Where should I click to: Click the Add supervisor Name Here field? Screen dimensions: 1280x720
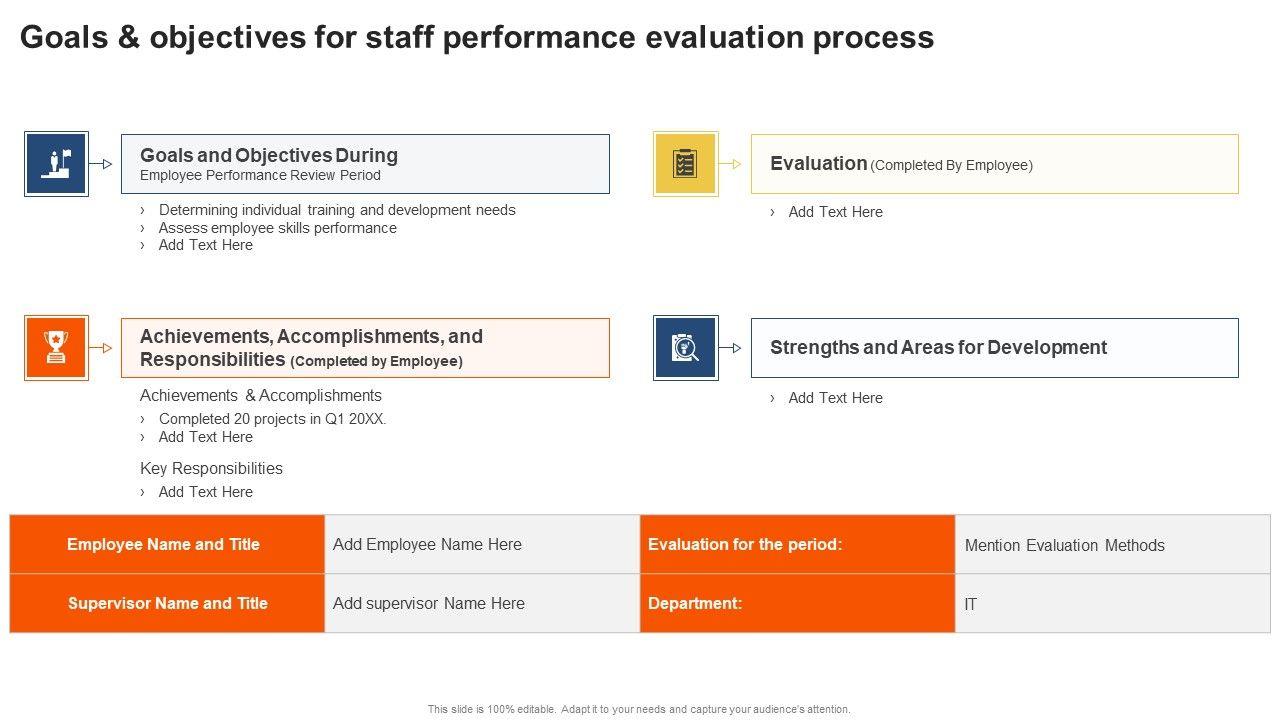coord(481,604)
